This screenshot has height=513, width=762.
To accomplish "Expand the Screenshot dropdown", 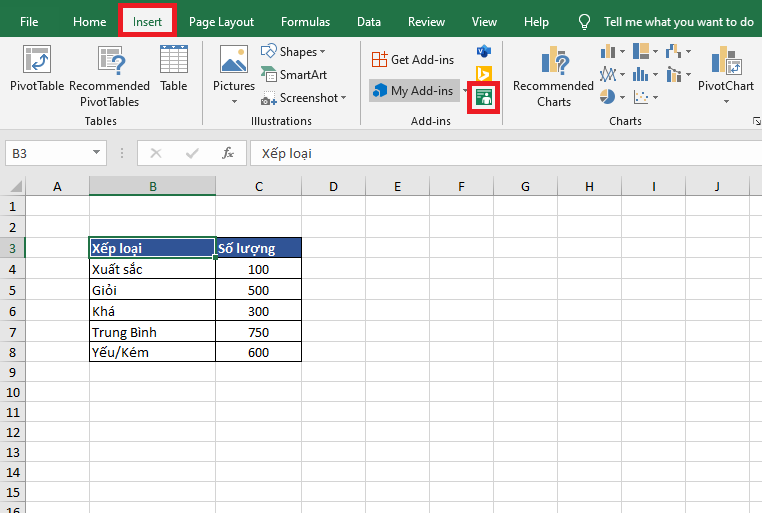I will pyautogui.click(x=304, y=98).
